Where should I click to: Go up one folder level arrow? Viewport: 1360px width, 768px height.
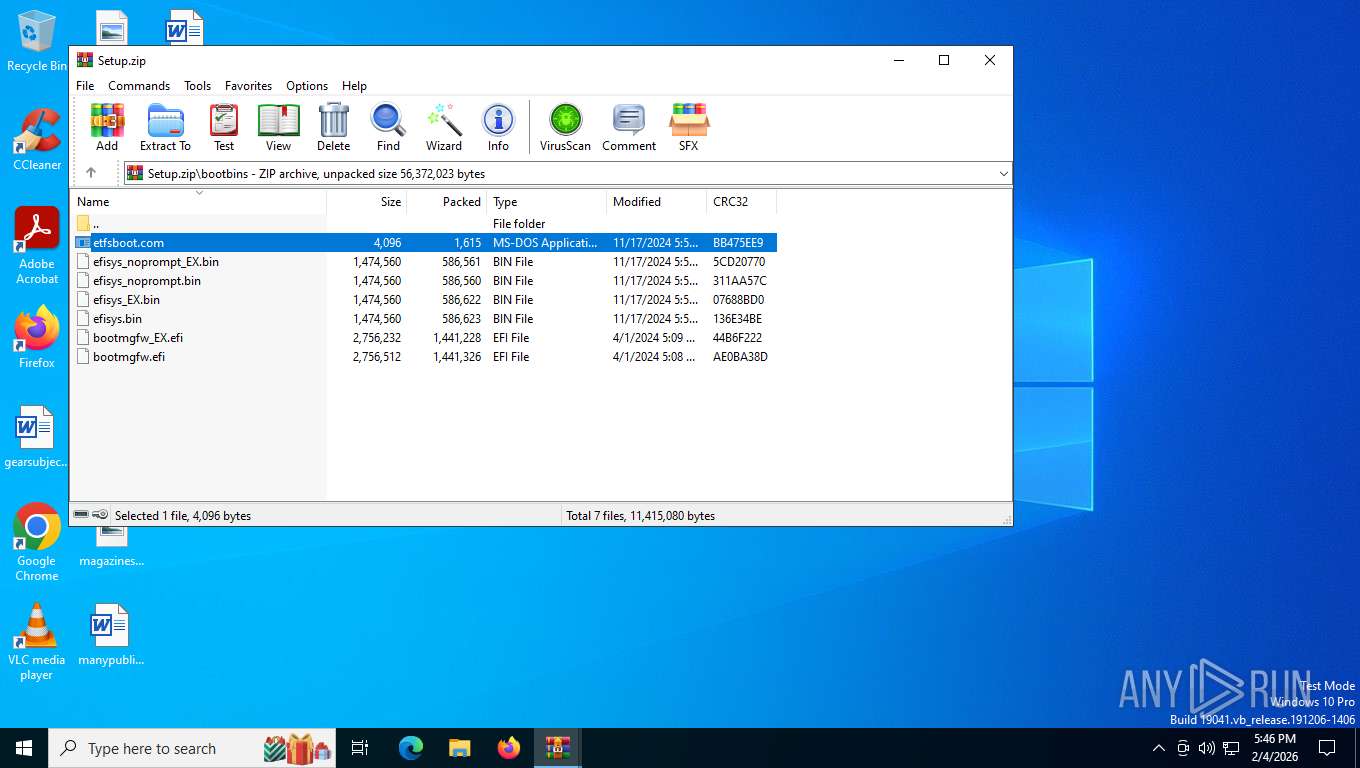click(x=91, y=173)
